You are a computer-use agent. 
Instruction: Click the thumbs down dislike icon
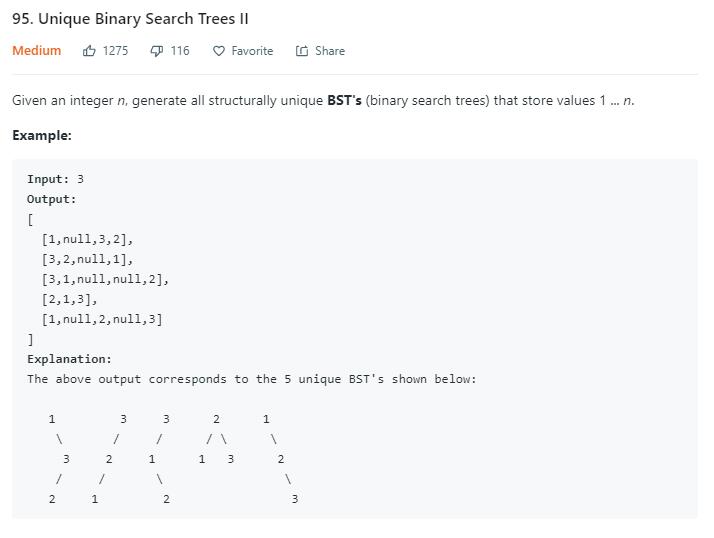(157, 51)
